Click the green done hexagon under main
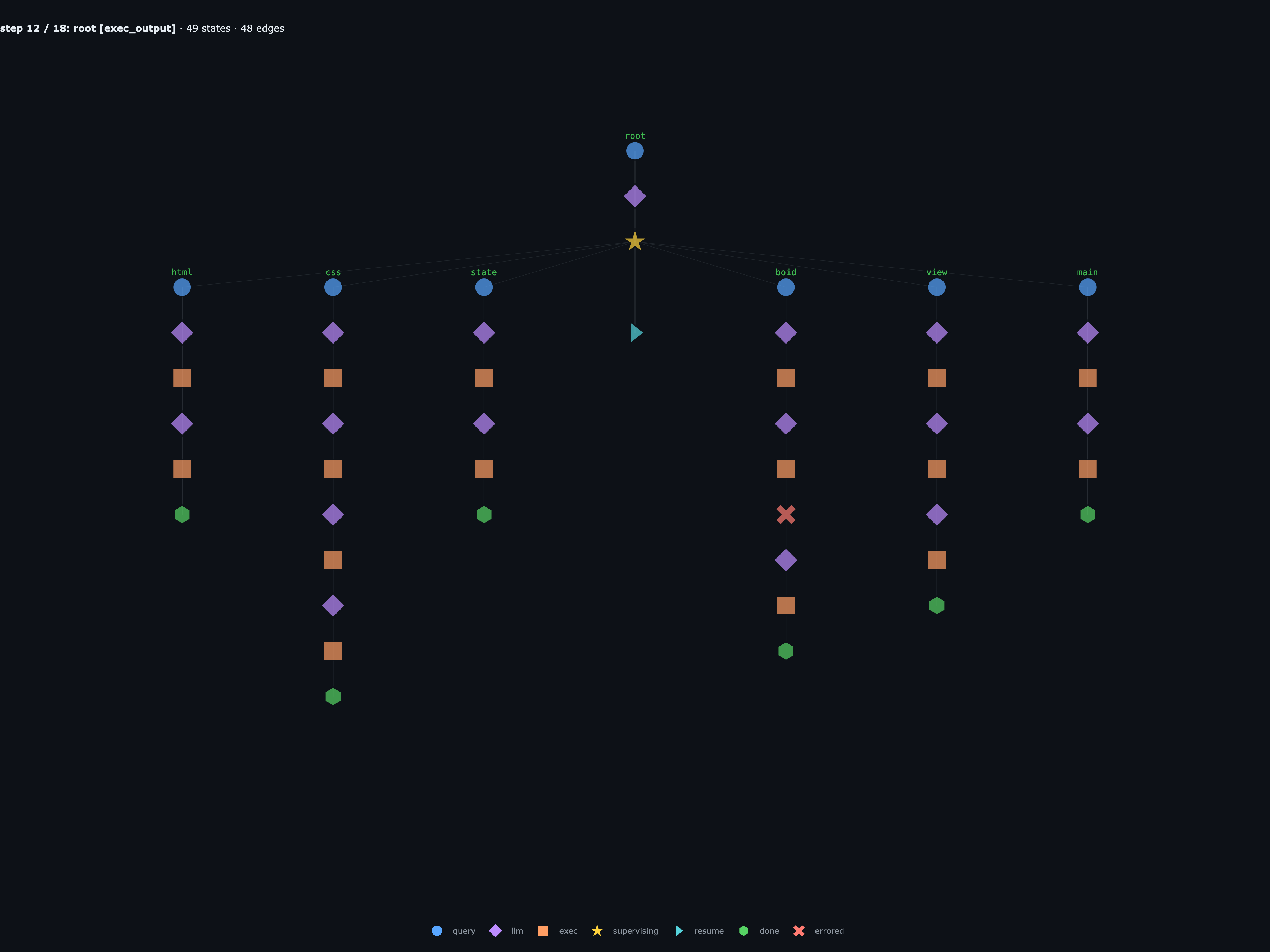This screenshot has height=952, width=1270. pyautogui.click(x=1088, y=515)
